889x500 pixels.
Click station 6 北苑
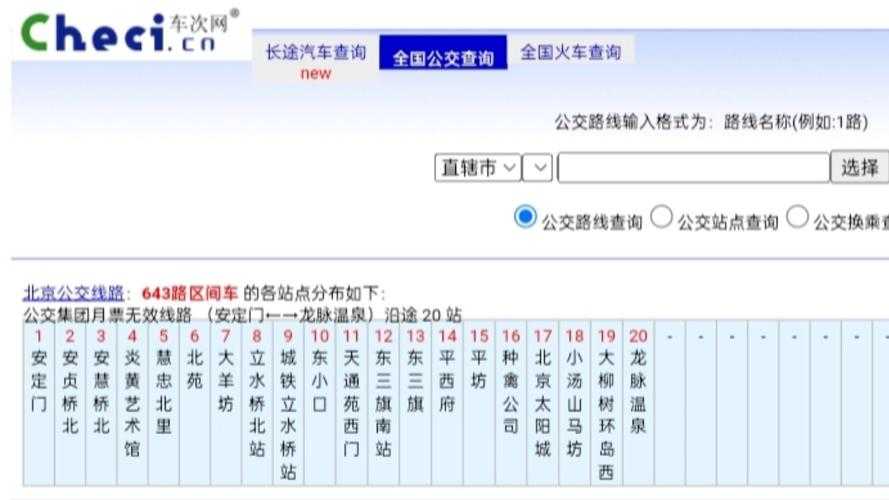[194, 369]
